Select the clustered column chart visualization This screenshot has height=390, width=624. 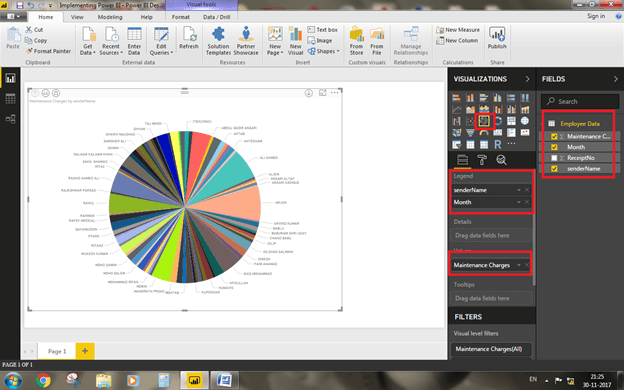click(x=497, y=98)
